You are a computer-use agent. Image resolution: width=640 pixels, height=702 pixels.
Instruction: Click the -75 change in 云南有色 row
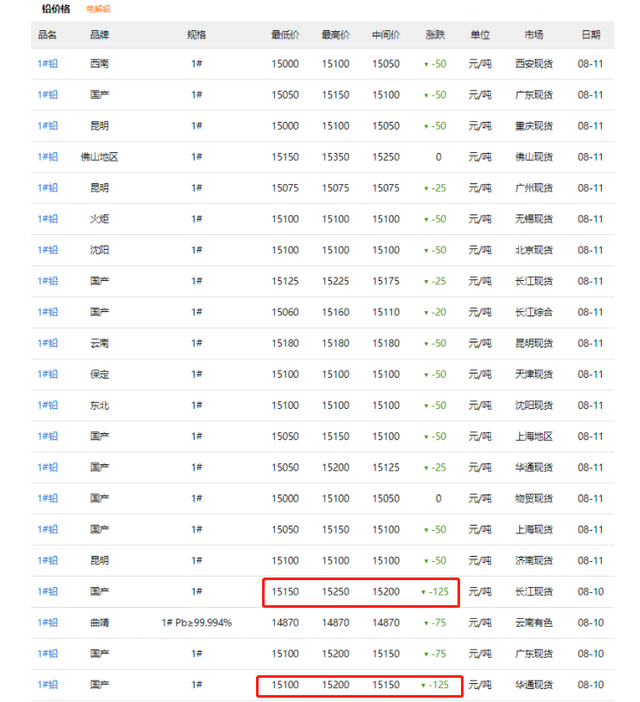tap(435, 623)
